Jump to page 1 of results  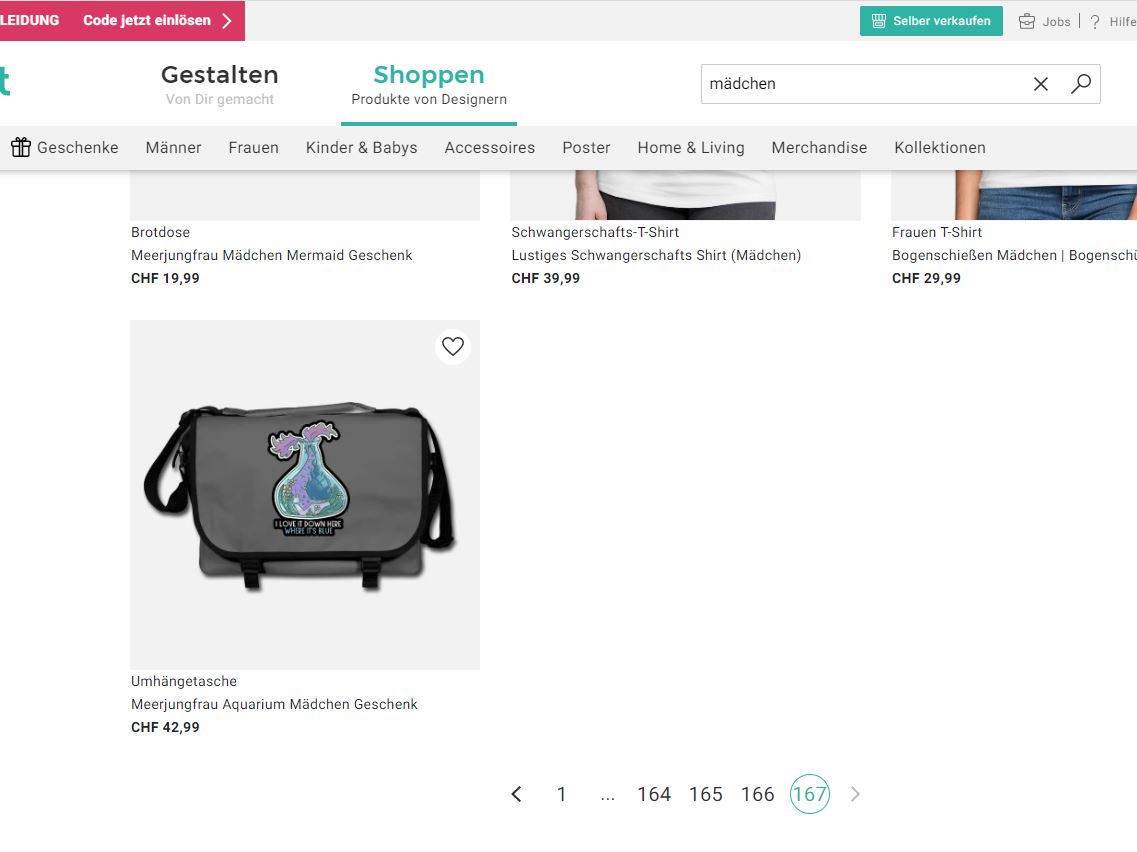[561, 795]
